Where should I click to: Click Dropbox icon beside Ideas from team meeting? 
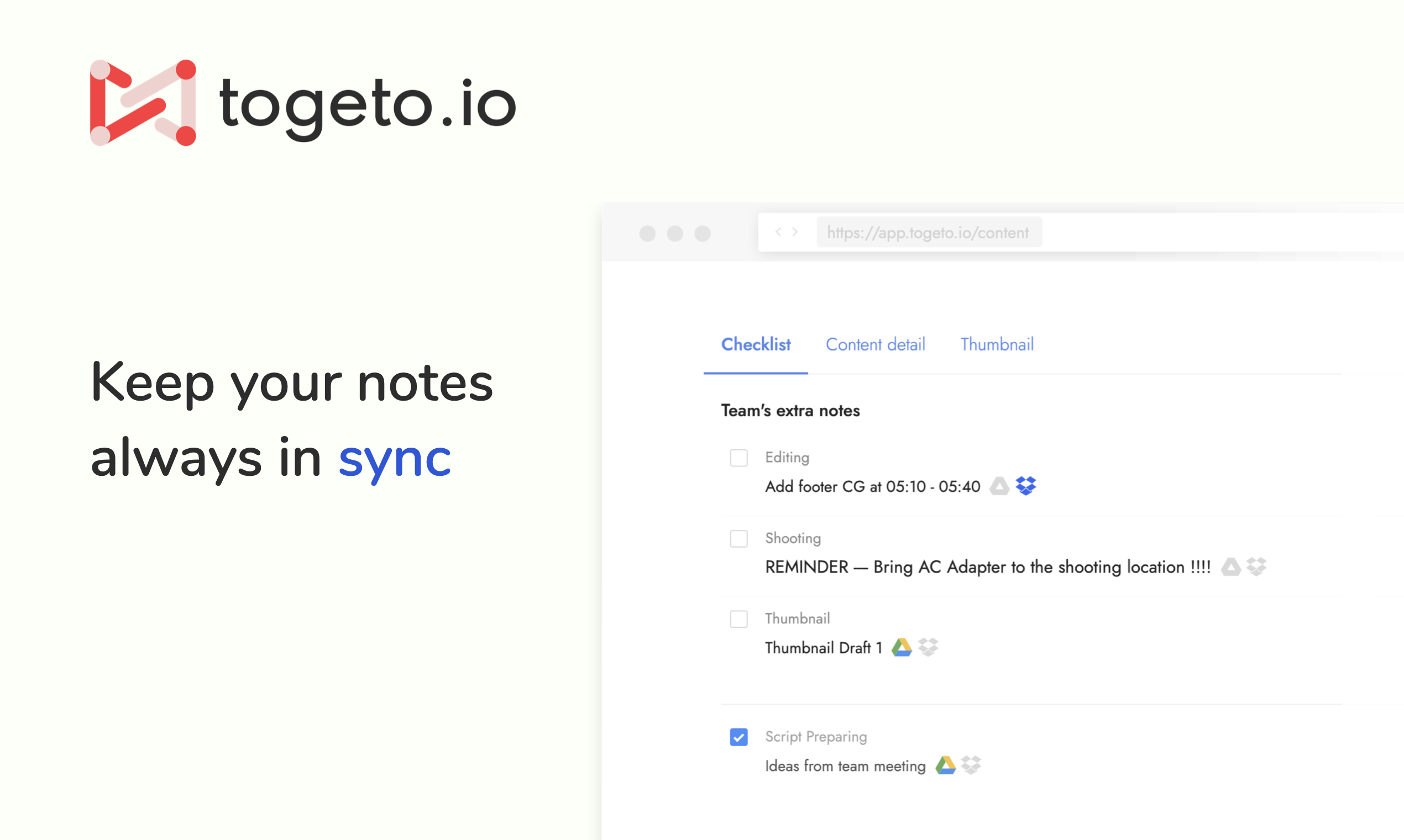coord(971,765)
